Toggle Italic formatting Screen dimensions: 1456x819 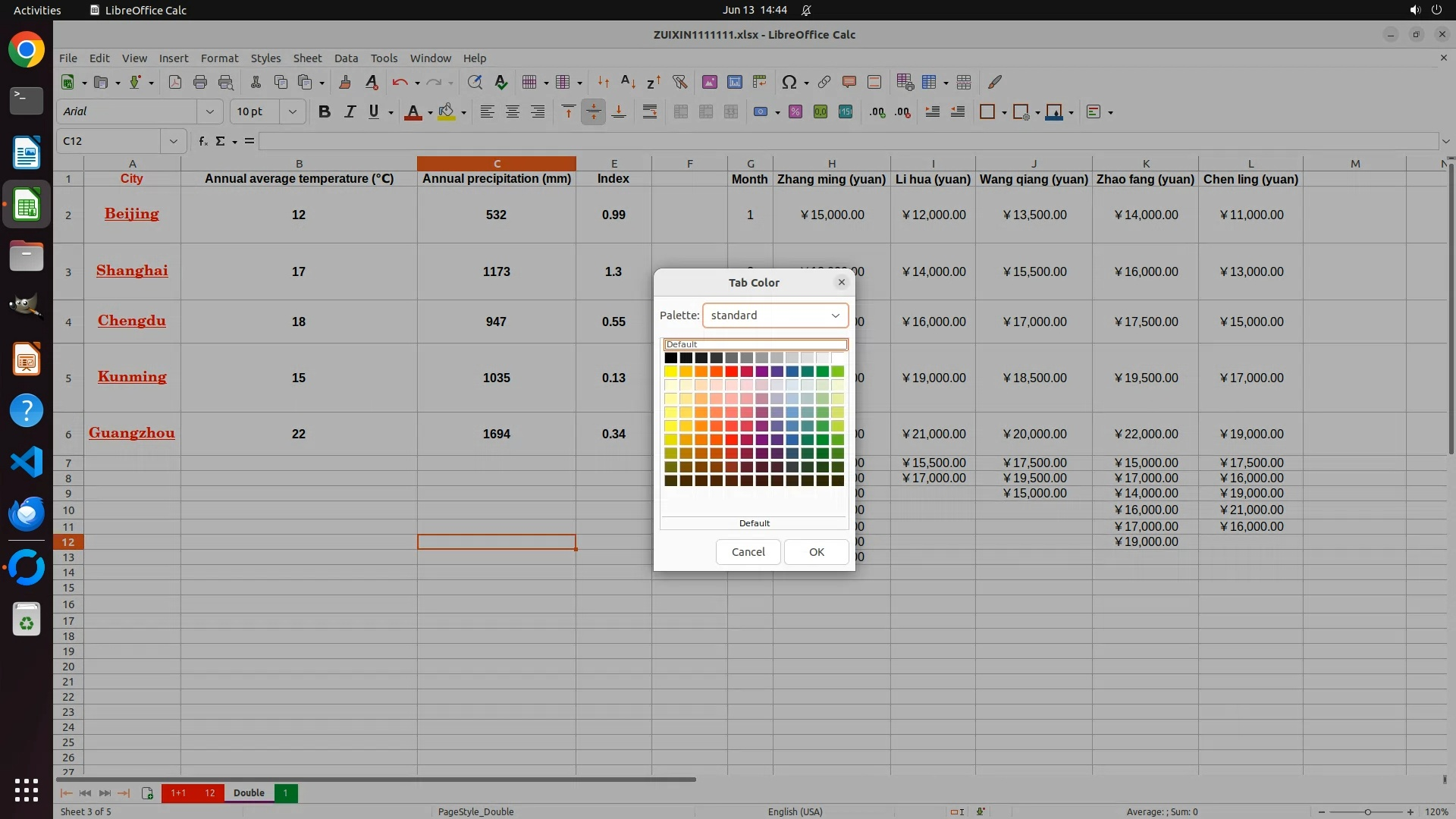click(350, 111)
